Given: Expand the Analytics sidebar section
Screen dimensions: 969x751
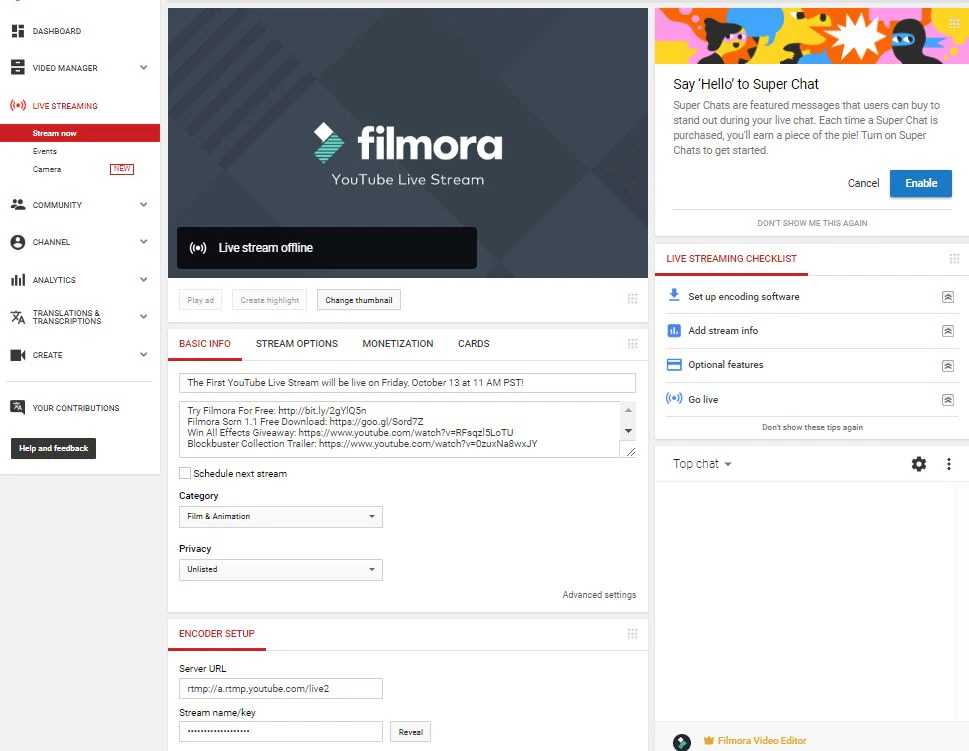Looking at the screenshot, I should click(143, 279).
